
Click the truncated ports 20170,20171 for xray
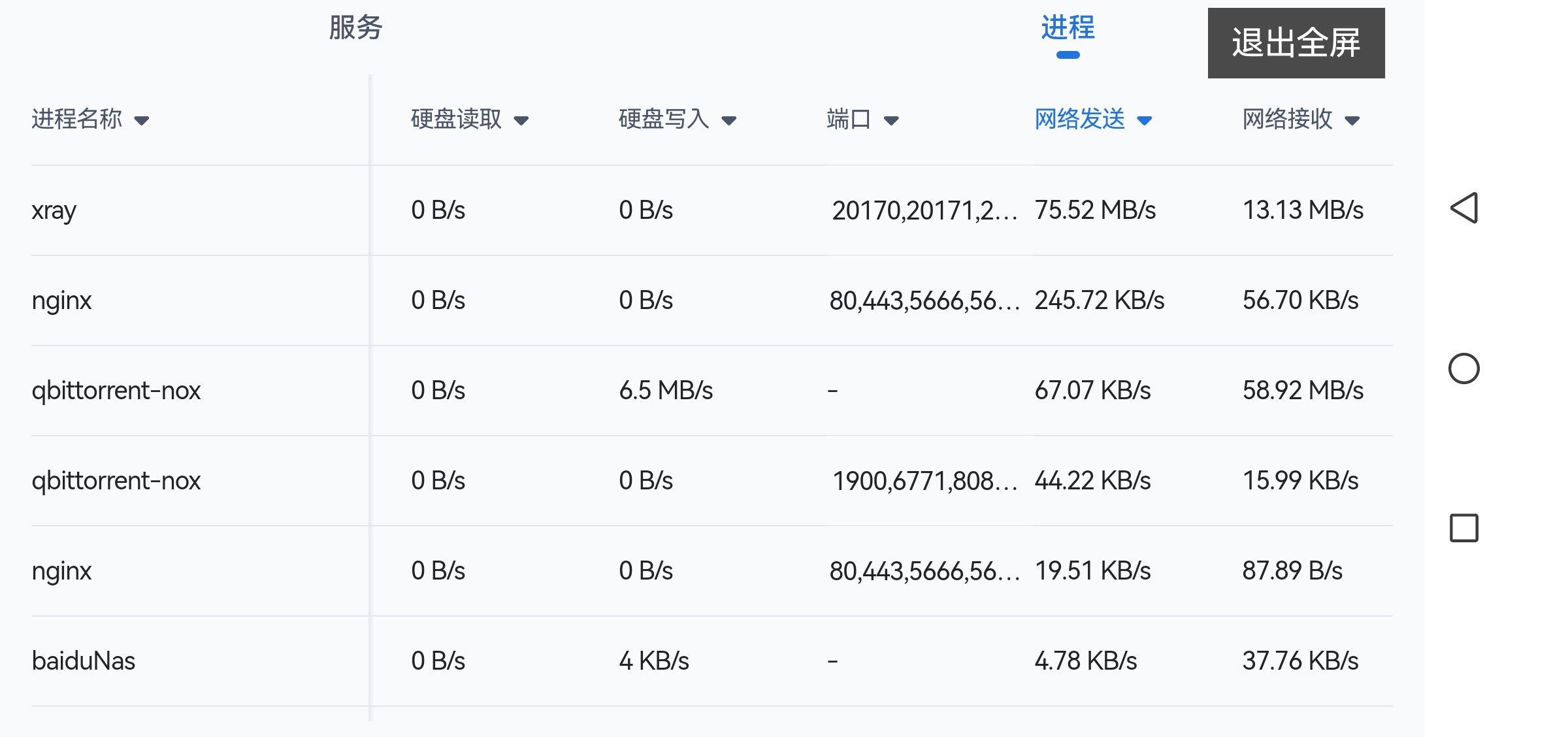[x=926, y=210]
